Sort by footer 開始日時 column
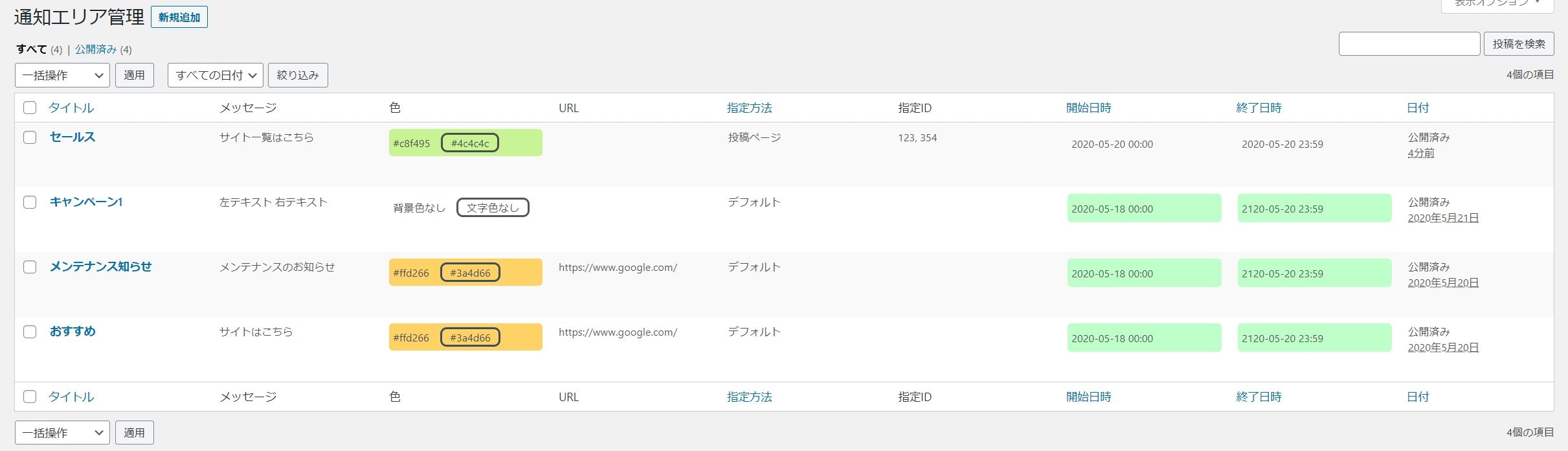This screenshot has height=451, width=1568. (1089, 397)
